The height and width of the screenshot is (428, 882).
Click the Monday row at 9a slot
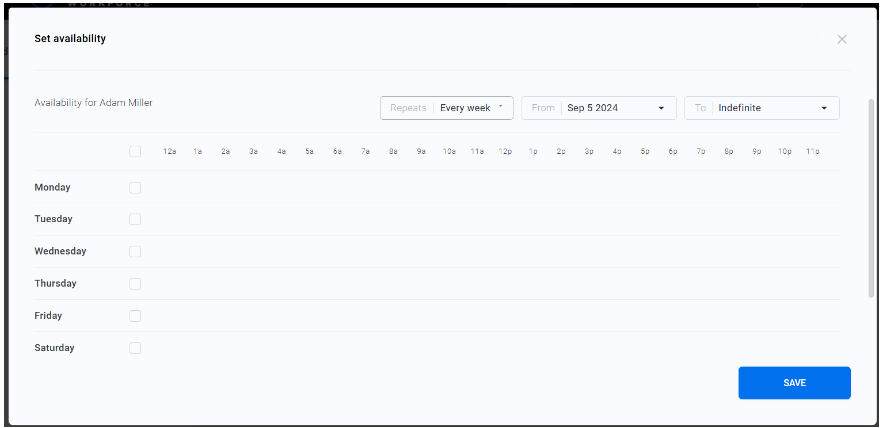[422, 188]
